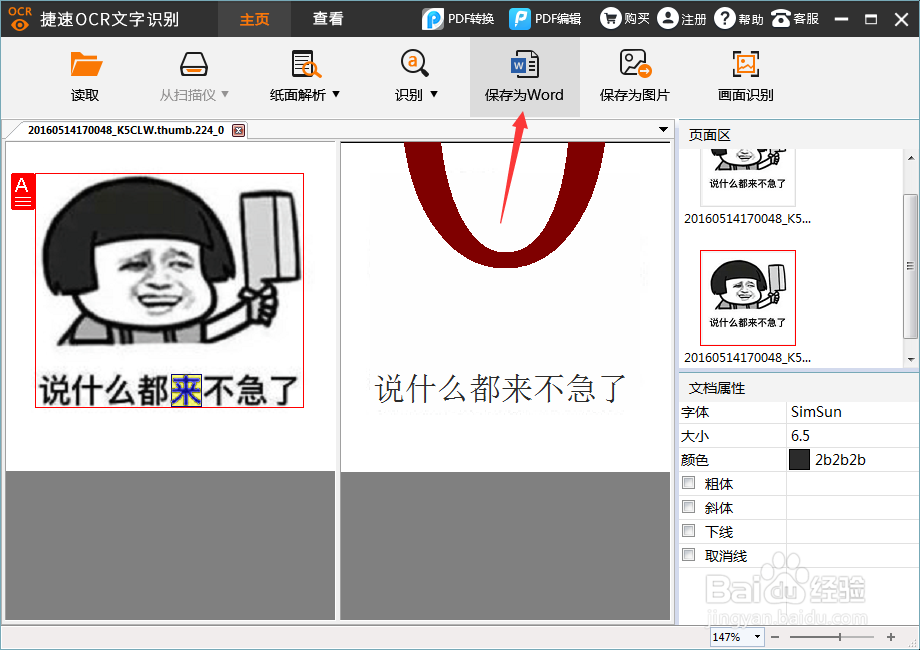This screenshot has height=650, width=920.
Task: Click the 保存为Word icon
Action: coord(525,65)
